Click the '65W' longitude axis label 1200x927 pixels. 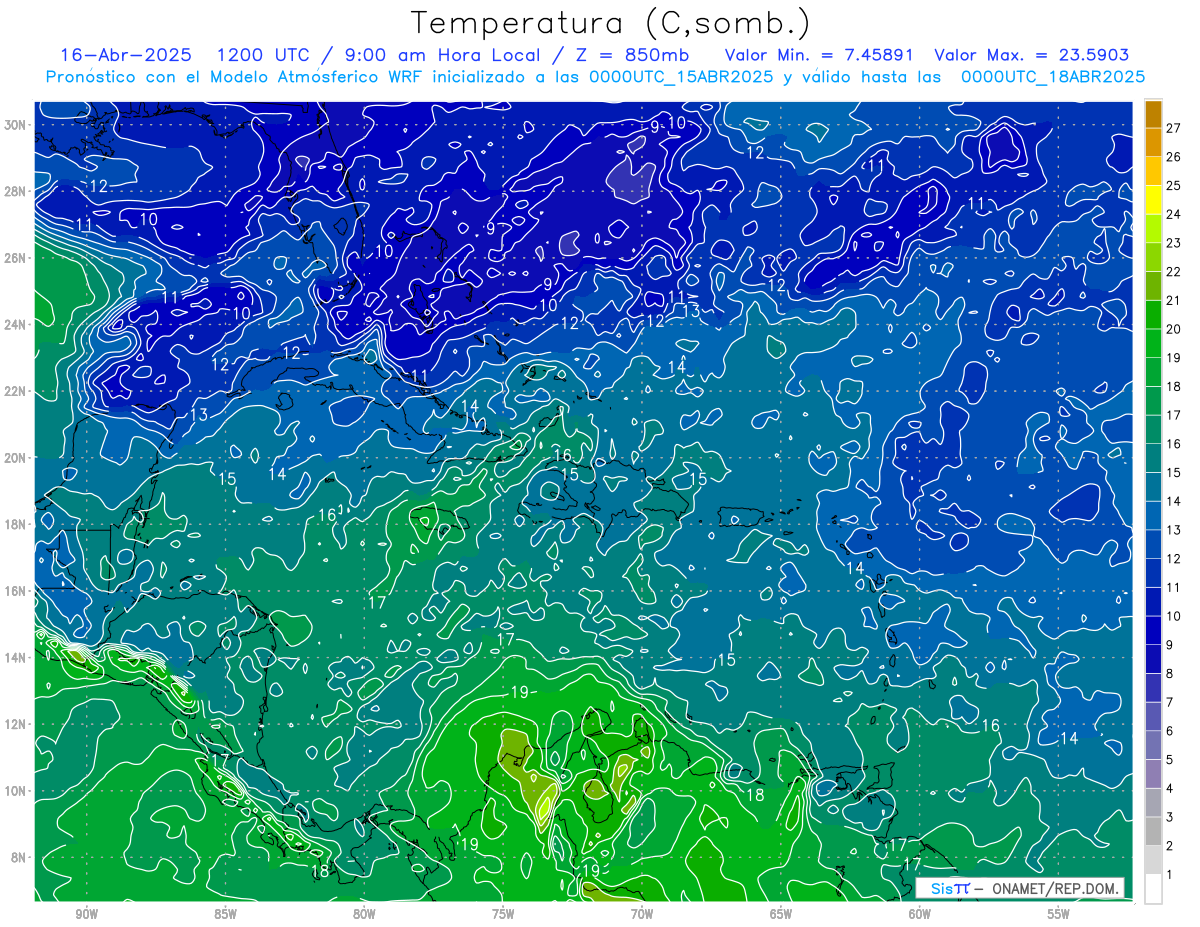click(781, 914)
